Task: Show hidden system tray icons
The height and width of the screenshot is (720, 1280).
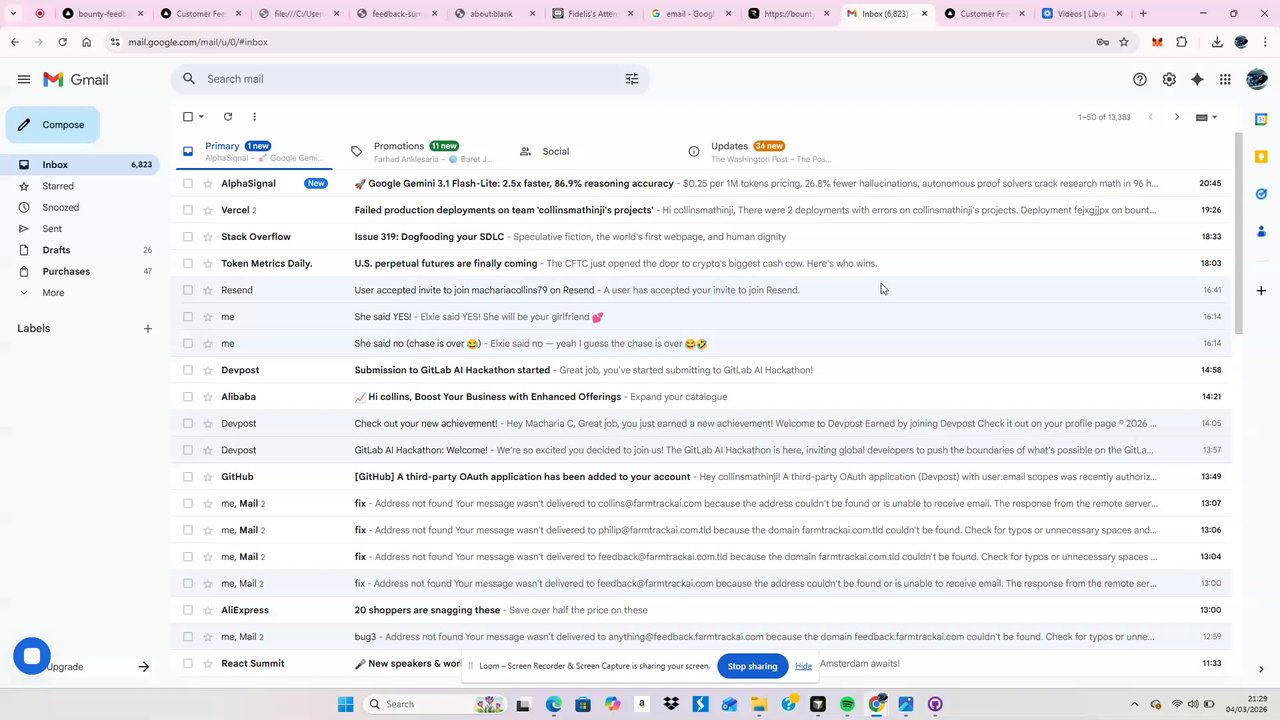Action: point(1134,704)
